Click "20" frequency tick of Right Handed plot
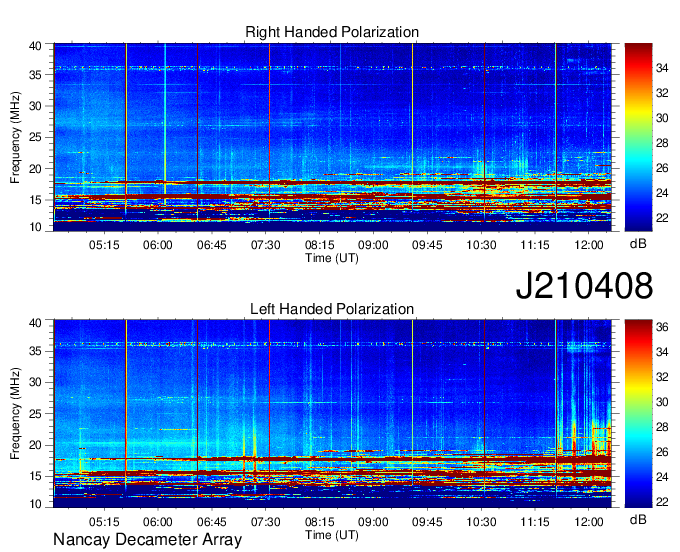 click(35, 169)
